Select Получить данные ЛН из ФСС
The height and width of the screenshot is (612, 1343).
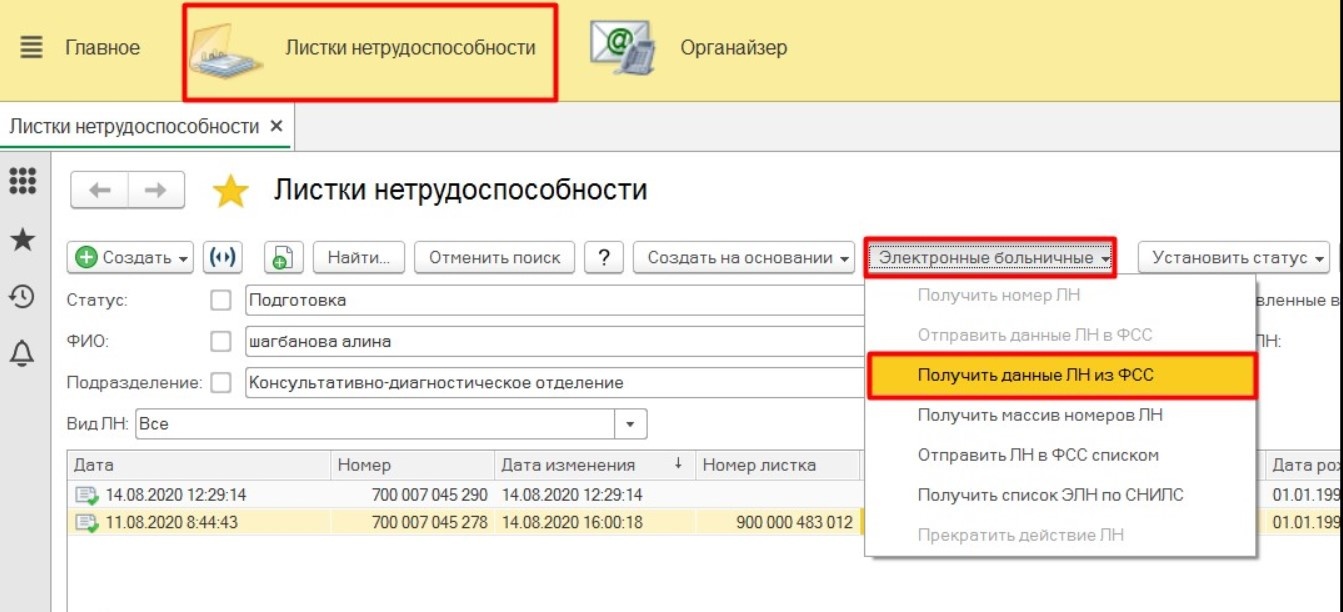tap(1036, 375)
